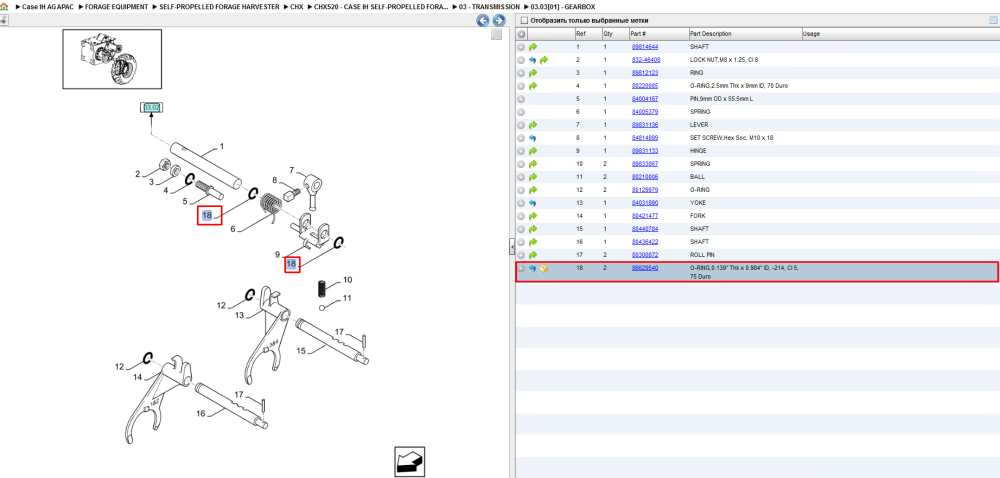Open part number 84004167 link
Image resolution: width=1000 pixels, height=478 pixels.
[x=644, y=99]
